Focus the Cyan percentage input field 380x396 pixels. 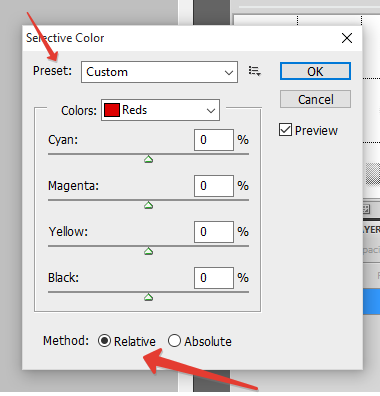pos(214,140)
